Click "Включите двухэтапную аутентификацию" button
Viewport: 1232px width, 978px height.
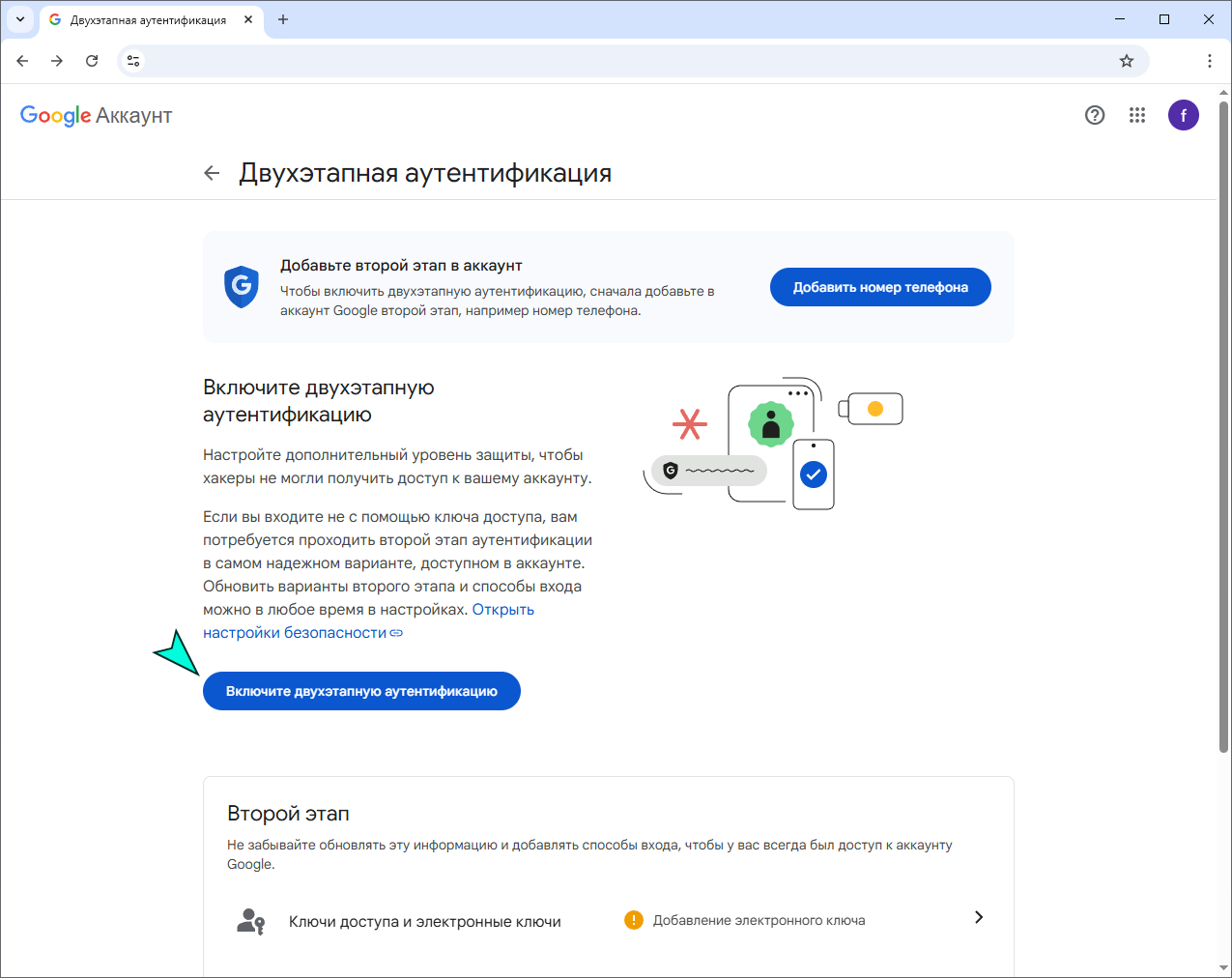click(x=361, y=691)
